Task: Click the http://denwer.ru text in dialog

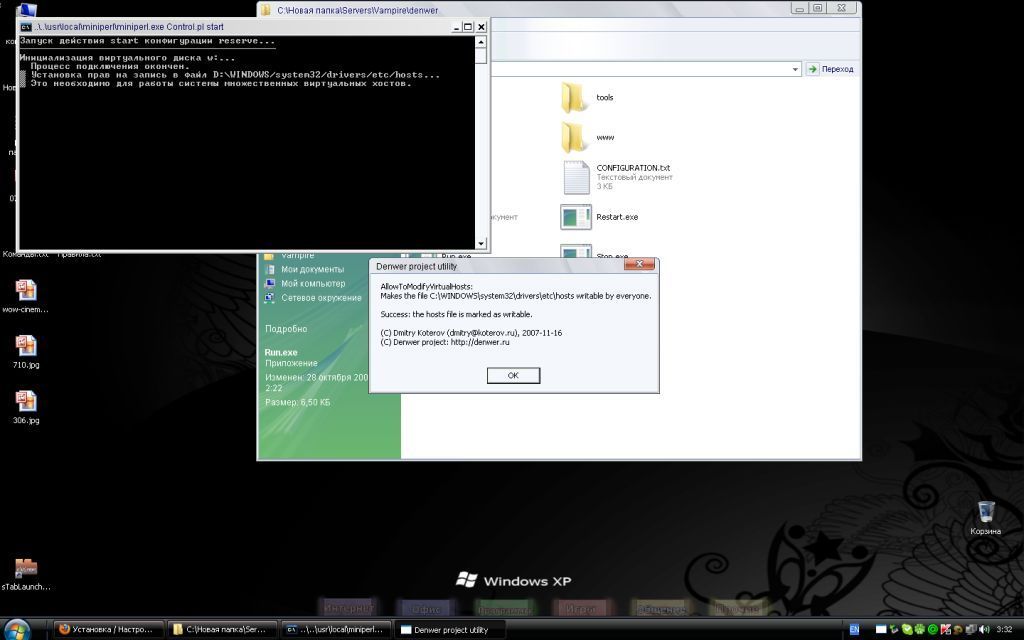Action: tap(480, 342)
